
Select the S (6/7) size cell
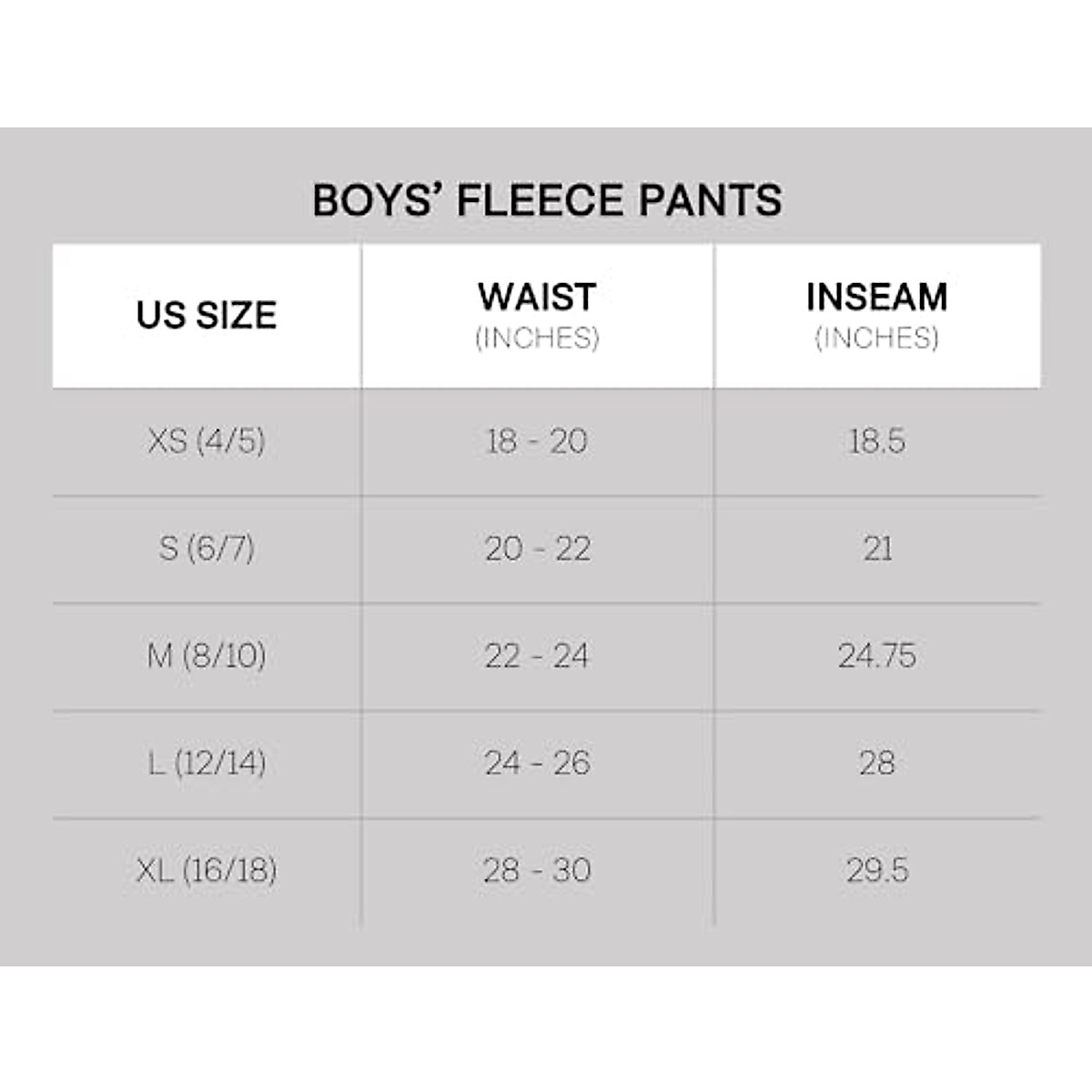[207, 549]
